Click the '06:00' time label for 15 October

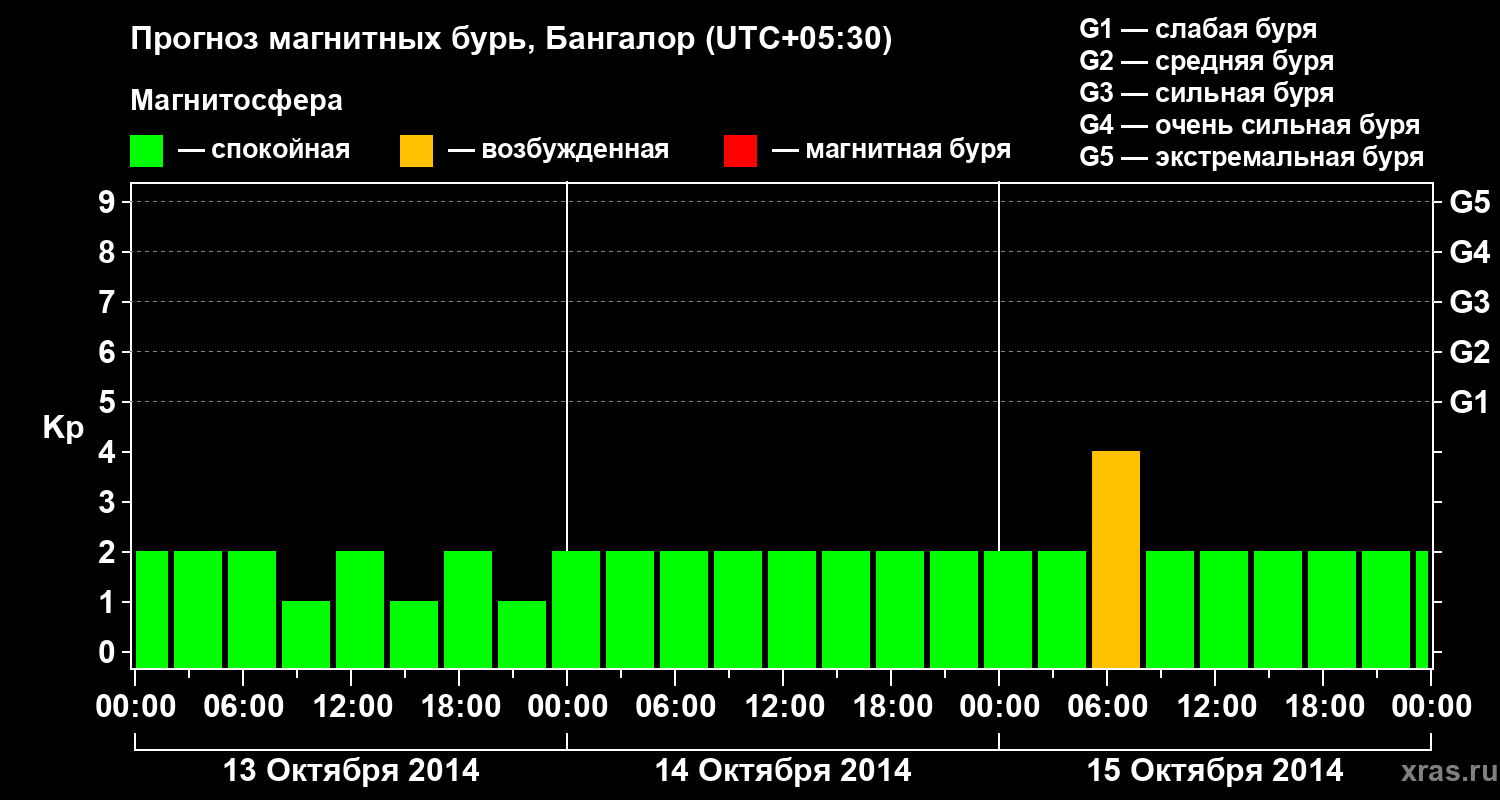1107,707
